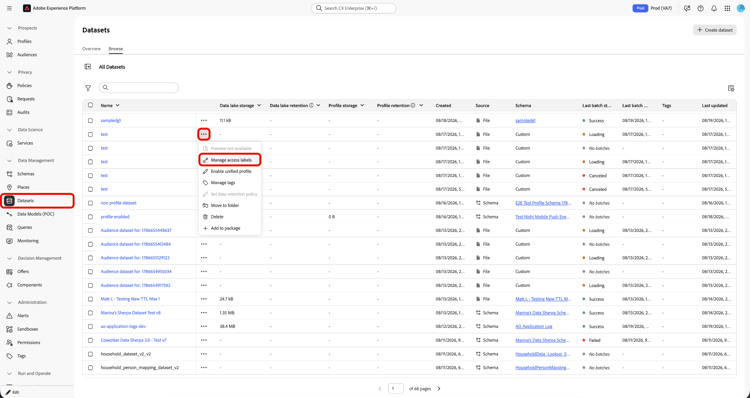The image size is (750, 398).
Task: Open Places in sidebar
Action: [23, 188]
